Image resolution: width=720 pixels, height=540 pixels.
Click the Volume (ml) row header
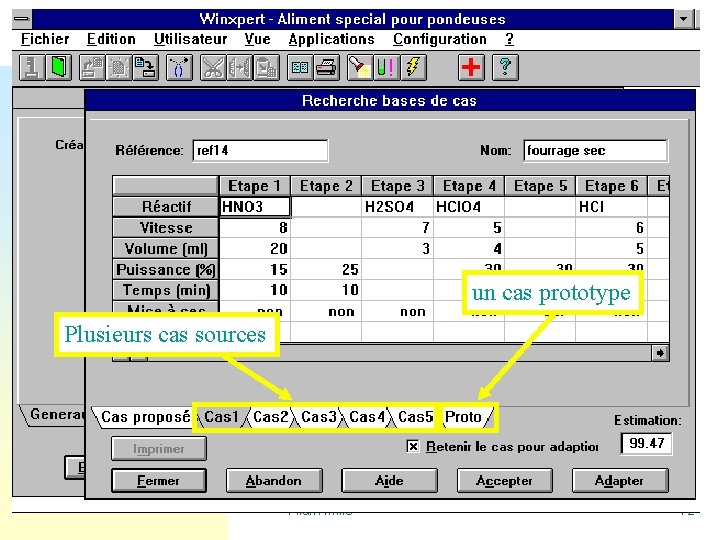[166, 248]
